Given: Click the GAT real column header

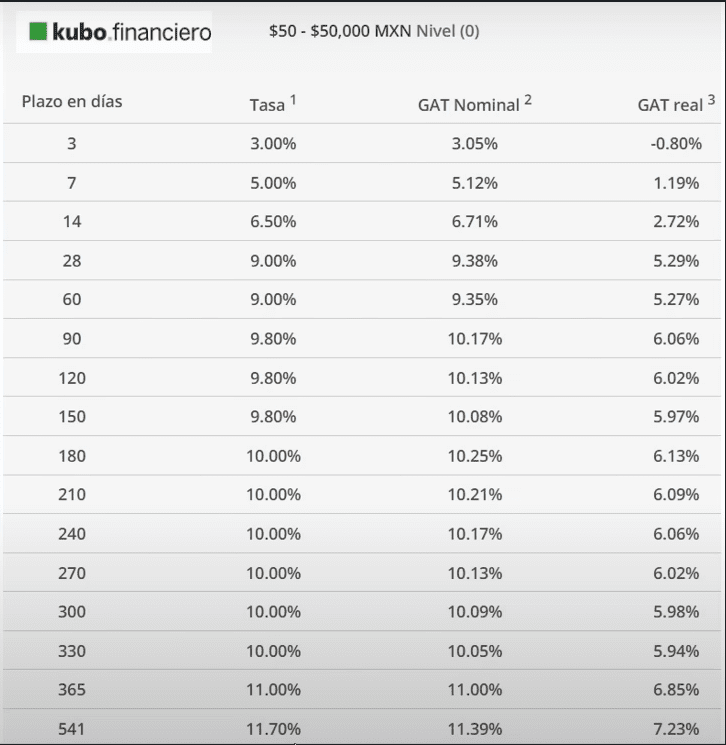Looking at the screenshot, I should (x=670, y=105).
